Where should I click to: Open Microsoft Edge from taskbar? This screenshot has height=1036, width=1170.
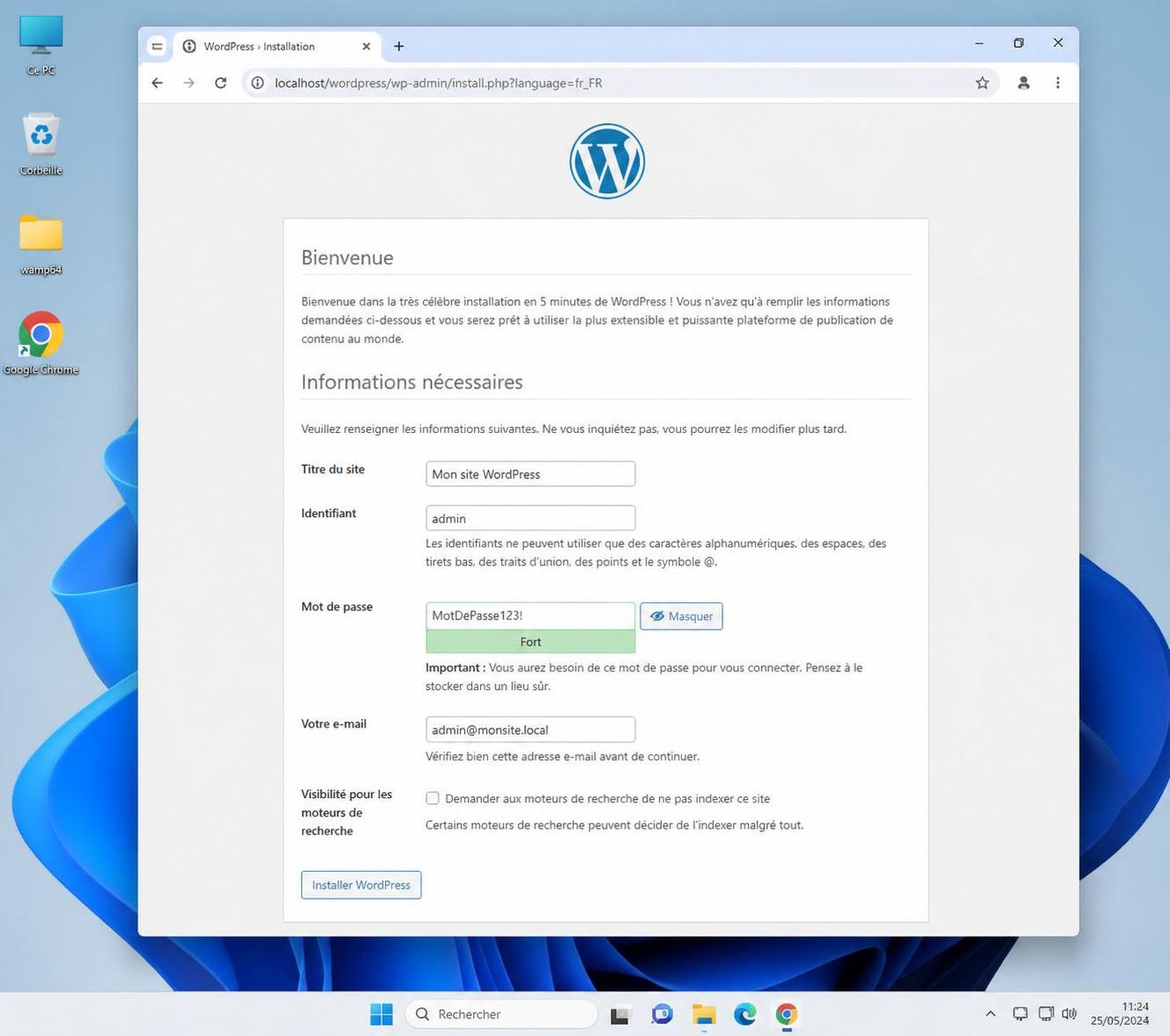(745, 1014)
